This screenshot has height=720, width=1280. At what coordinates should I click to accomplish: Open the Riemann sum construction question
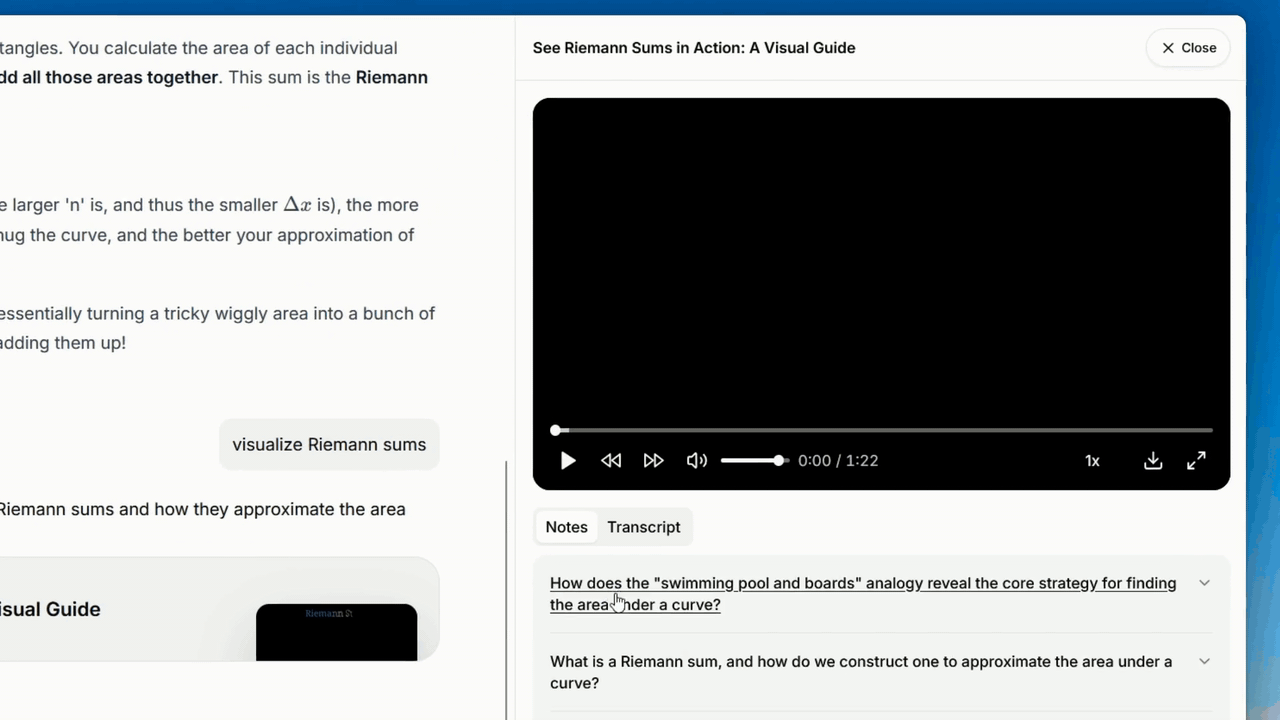point(860,672)
